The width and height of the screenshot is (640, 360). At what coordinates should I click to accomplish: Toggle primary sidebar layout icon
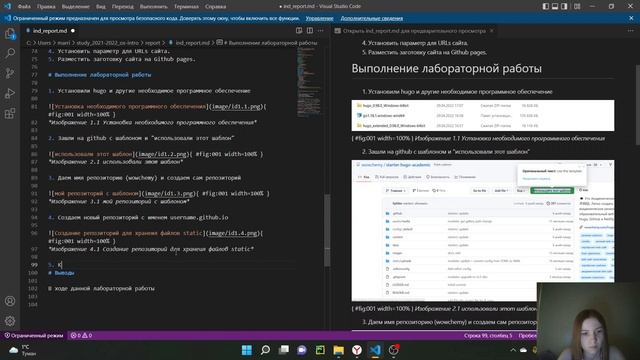click(x=546, y=7)
